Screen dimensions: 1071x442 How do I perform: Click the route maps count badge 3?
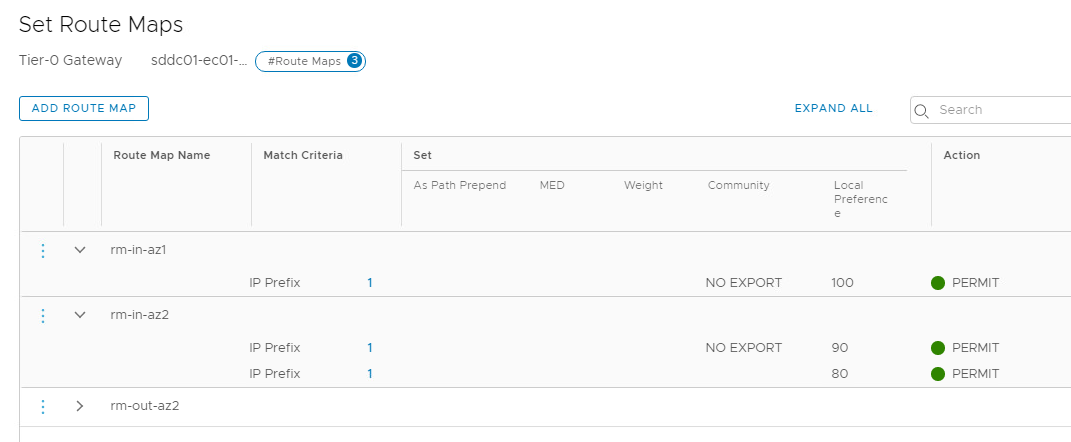click(x=354, y=61)
